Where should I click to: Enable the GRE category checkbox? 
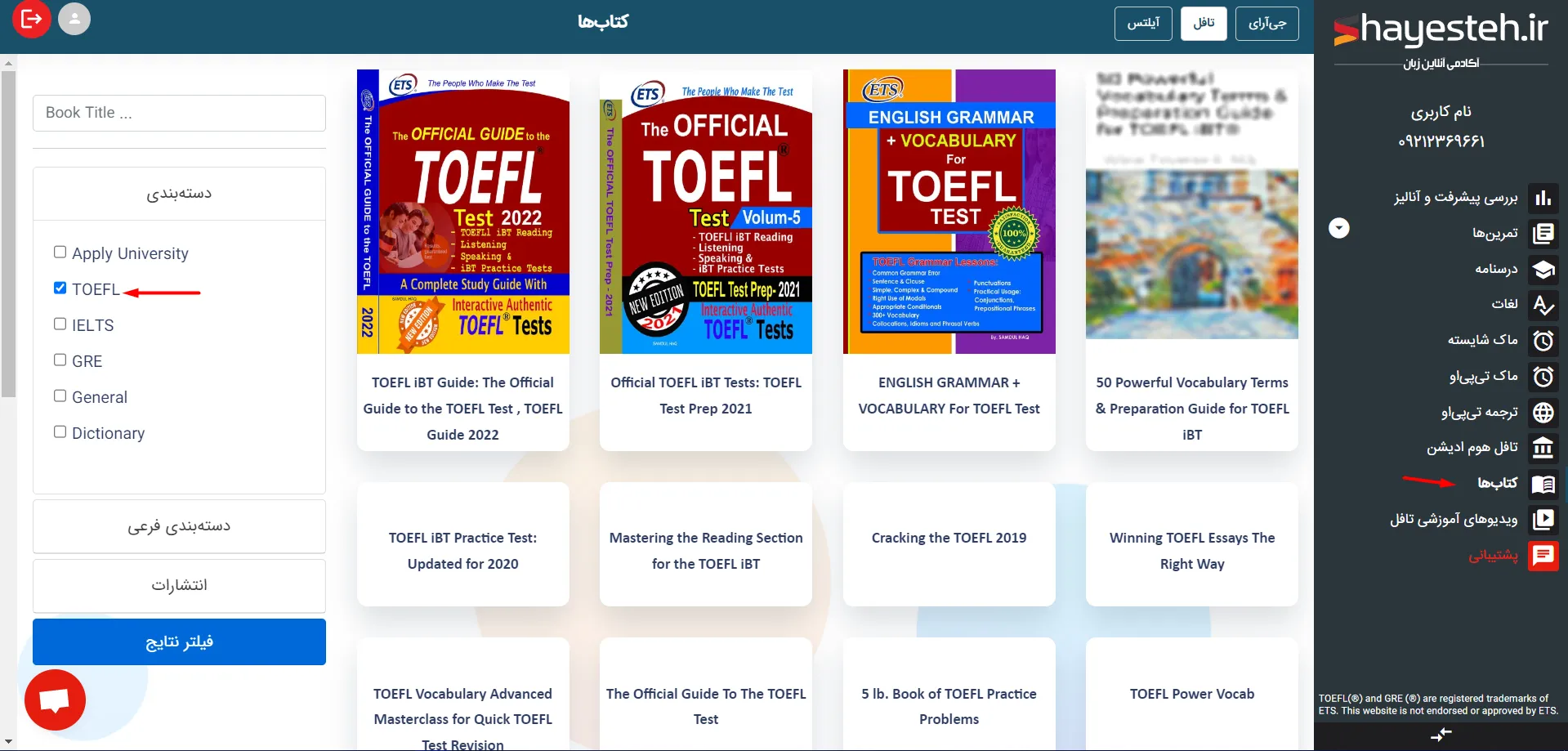coord(60,360)
